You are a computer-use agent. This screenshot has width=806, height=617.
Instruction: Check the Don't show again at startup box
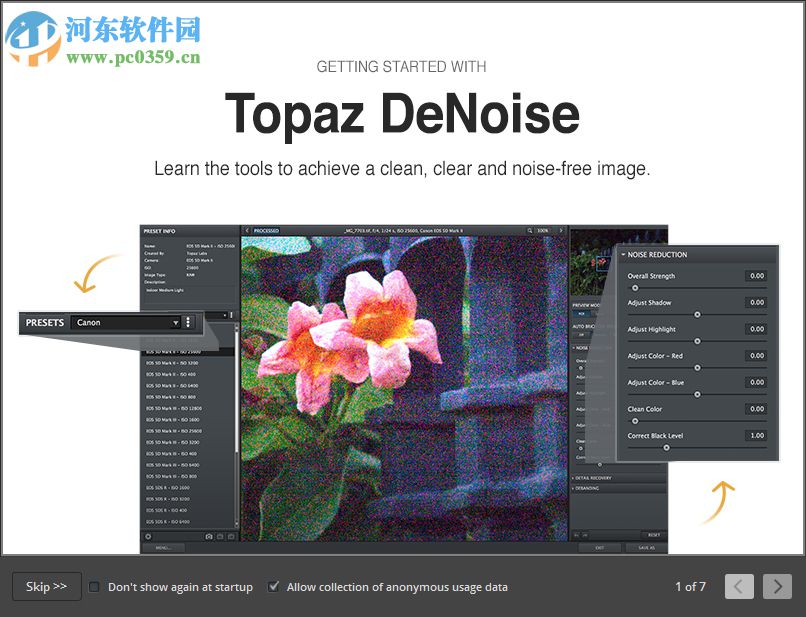[94, 587]
